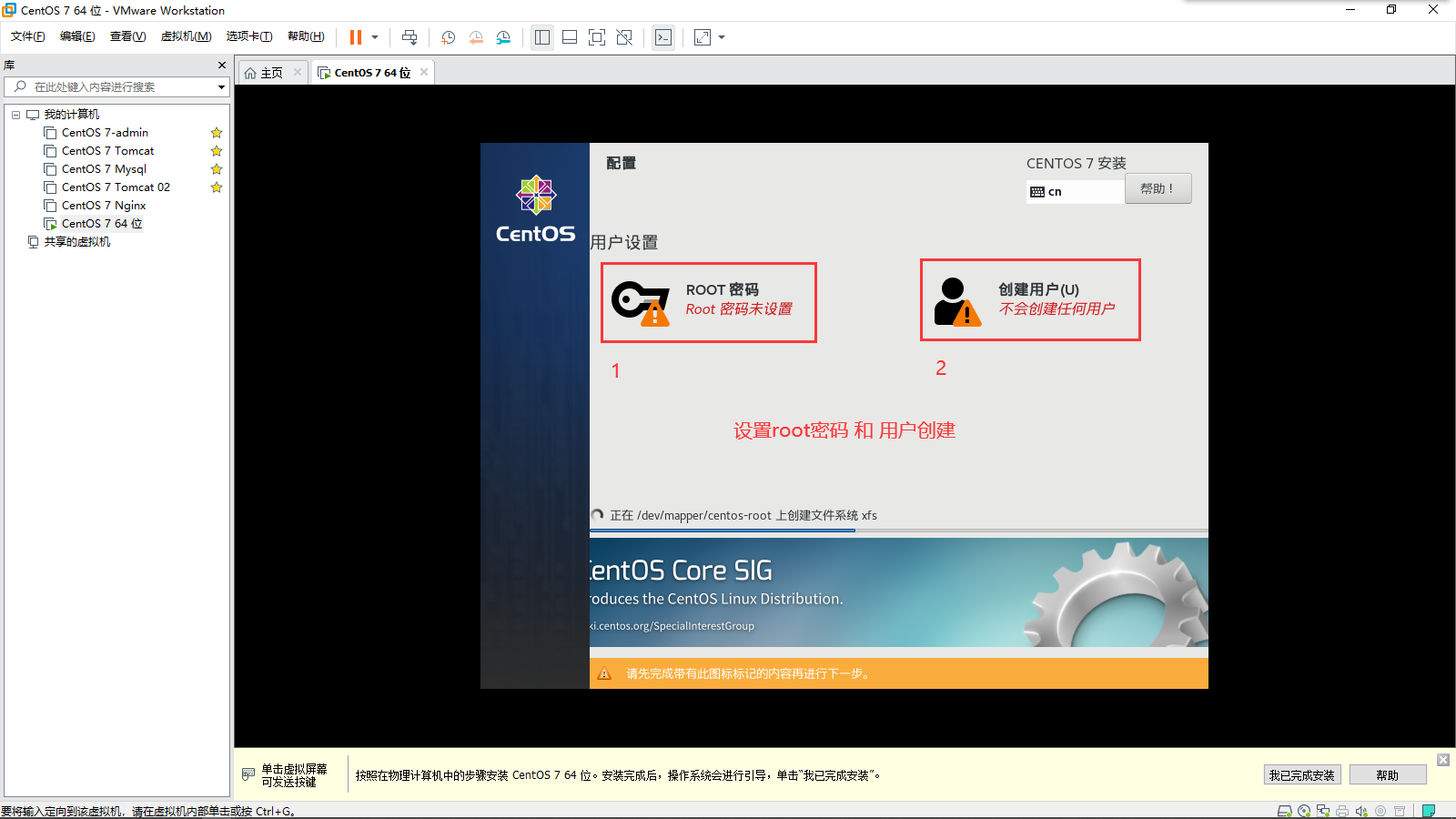The height and width of the screenshot is (819, 1456).
Task: Toggle favorite star for CentOS 7 Mysql
Action: (x=217, y=169)
